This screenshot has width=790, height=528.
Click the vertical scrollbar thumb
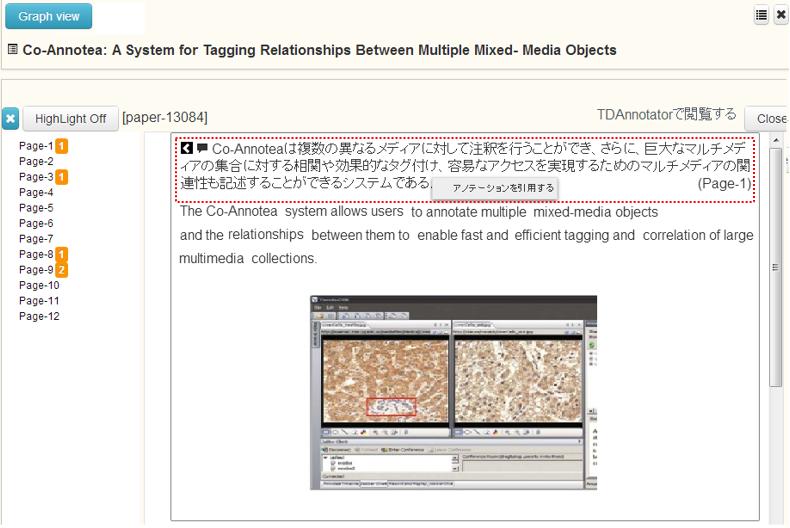(776, 267)
